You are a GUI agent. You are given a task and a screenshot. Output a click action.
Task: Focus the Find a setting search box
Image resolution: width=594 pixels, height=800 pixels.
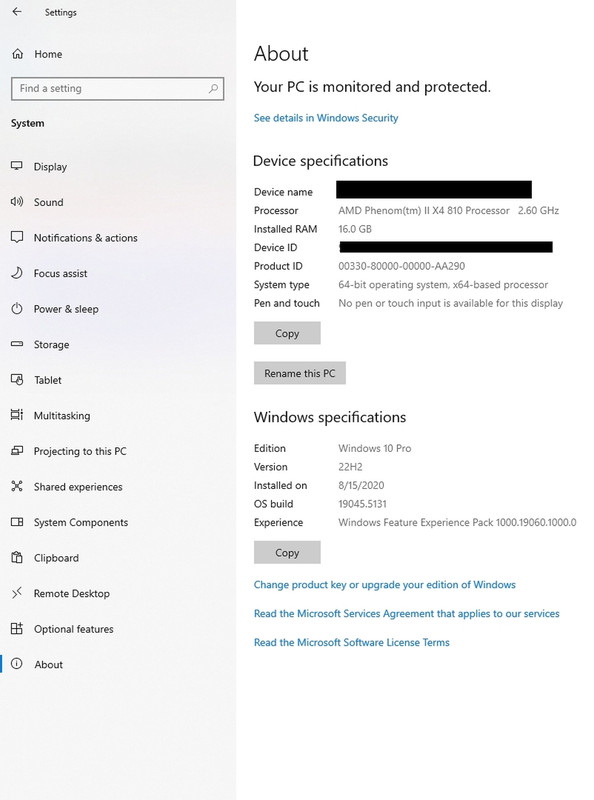117,89
